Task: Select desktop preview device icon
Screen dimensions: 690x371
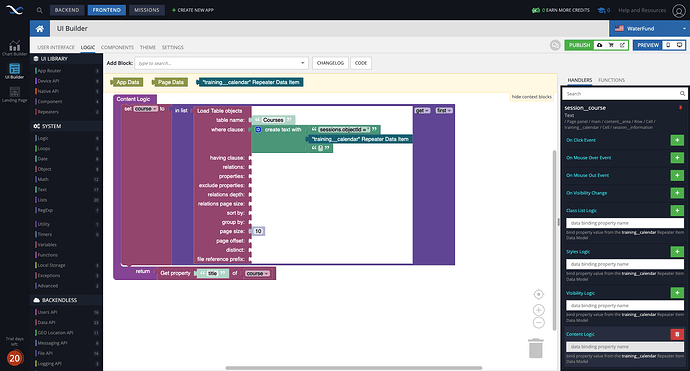Action: 679,45
